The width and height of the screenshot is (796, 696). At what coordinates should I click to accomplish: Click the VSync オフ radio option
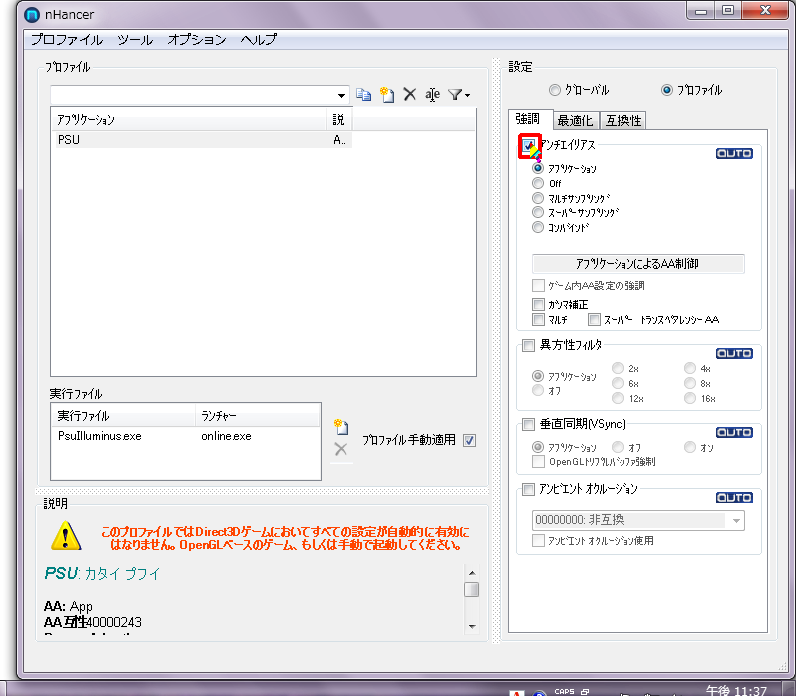(618, 447)
